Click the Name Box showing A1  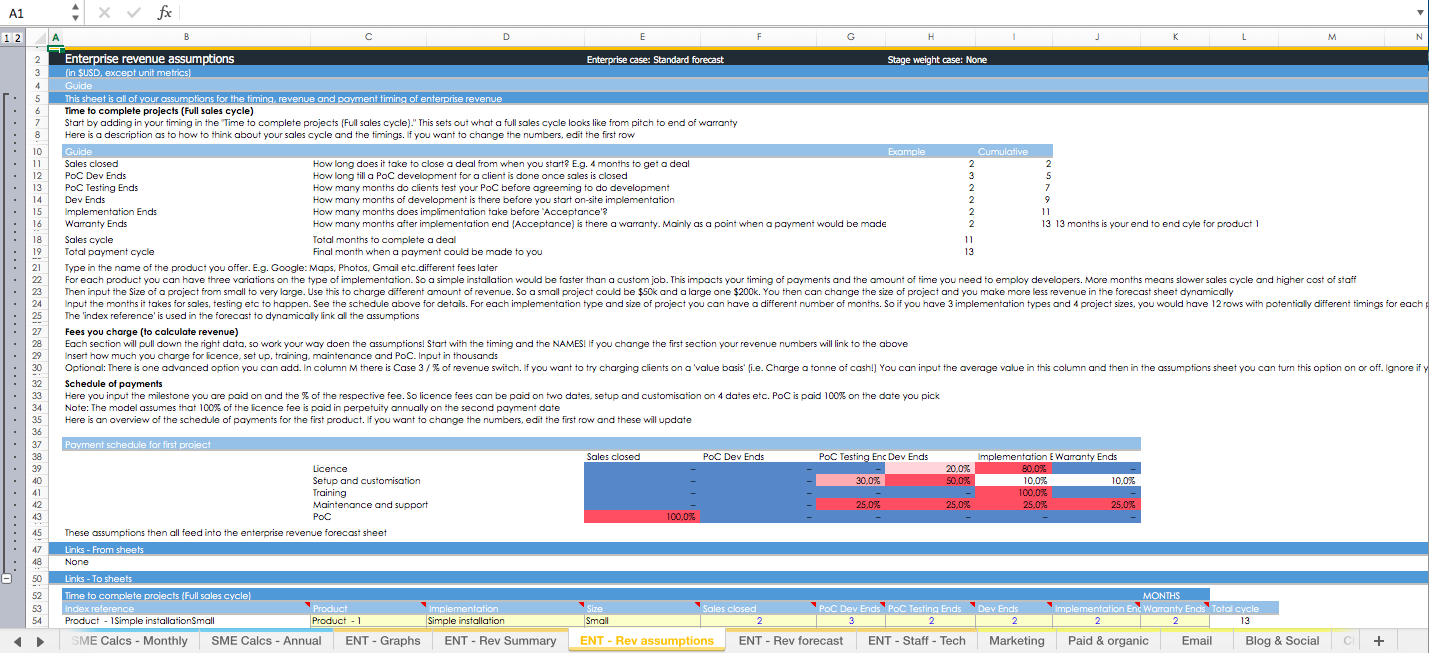(x=35, y=13)
